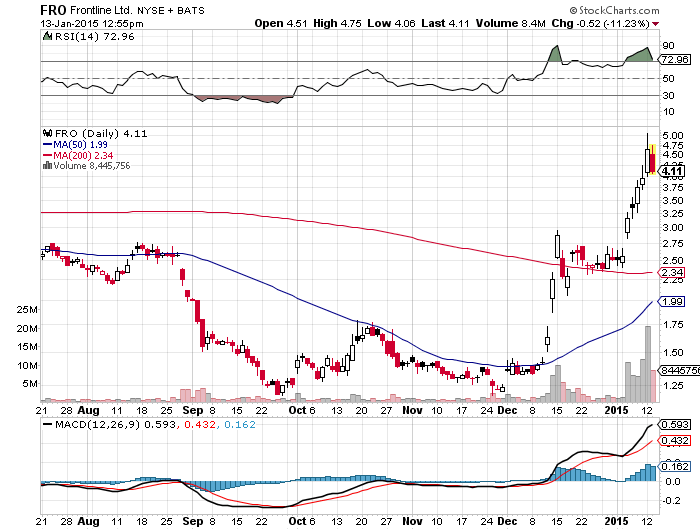Image resolution: width=700 pixels, height=530 pixels.
Task: Click the red 0.432 signal value in the MACD legend
Action: coord(200,425)
